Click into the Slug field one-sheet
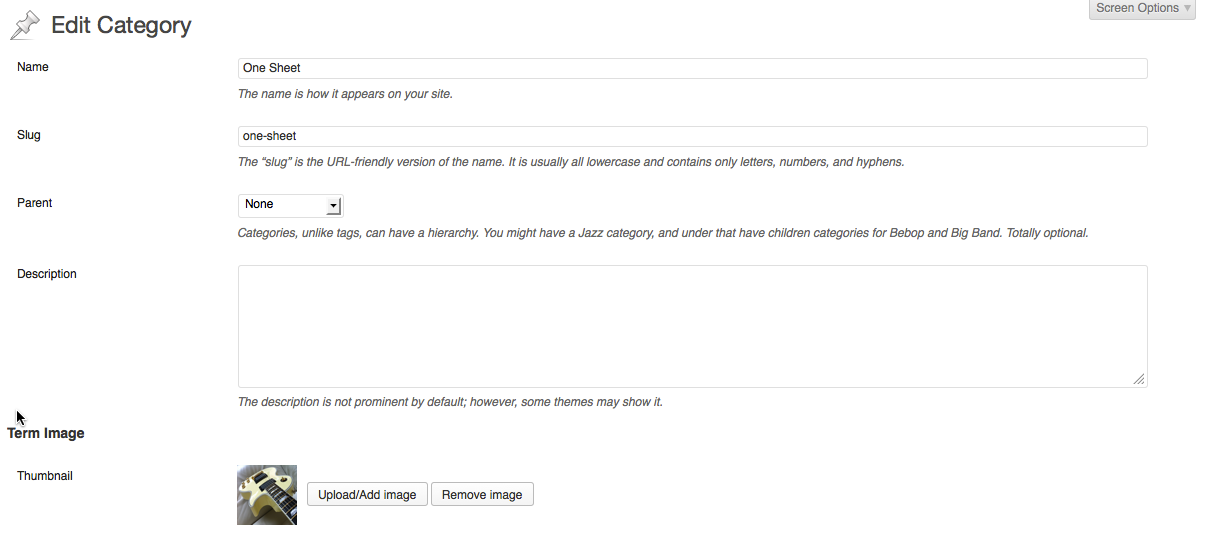This screenshot has height=541, width=1205. [692, 136]
